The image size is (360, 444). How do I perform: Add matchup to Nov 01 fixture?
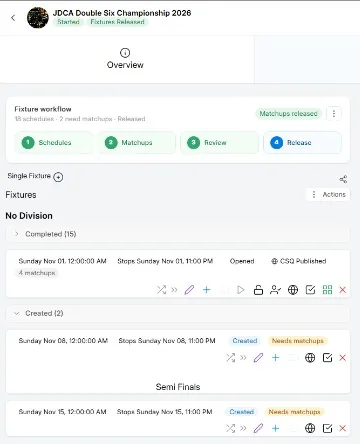[207, 290]
